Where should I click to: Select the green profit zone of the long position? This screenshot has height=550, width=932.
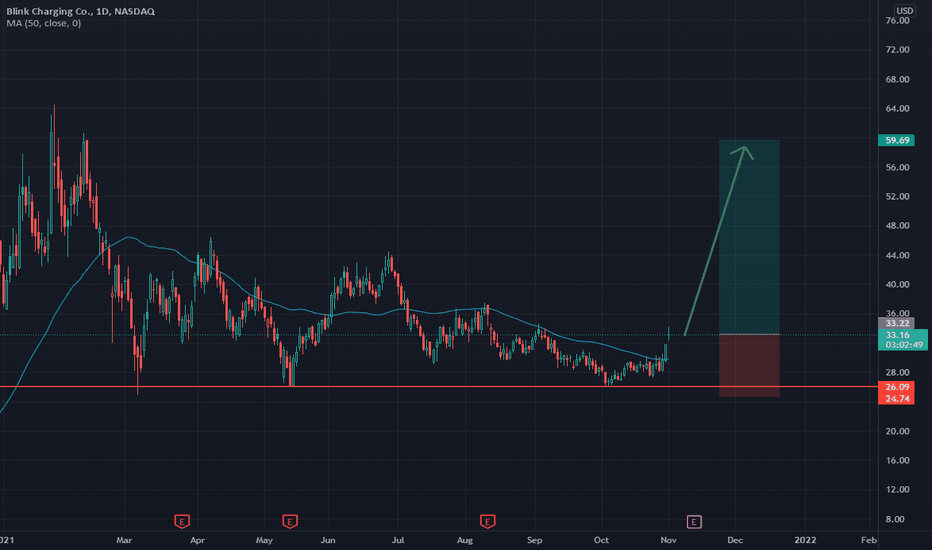pyautogui.click(x=749, y=237)
